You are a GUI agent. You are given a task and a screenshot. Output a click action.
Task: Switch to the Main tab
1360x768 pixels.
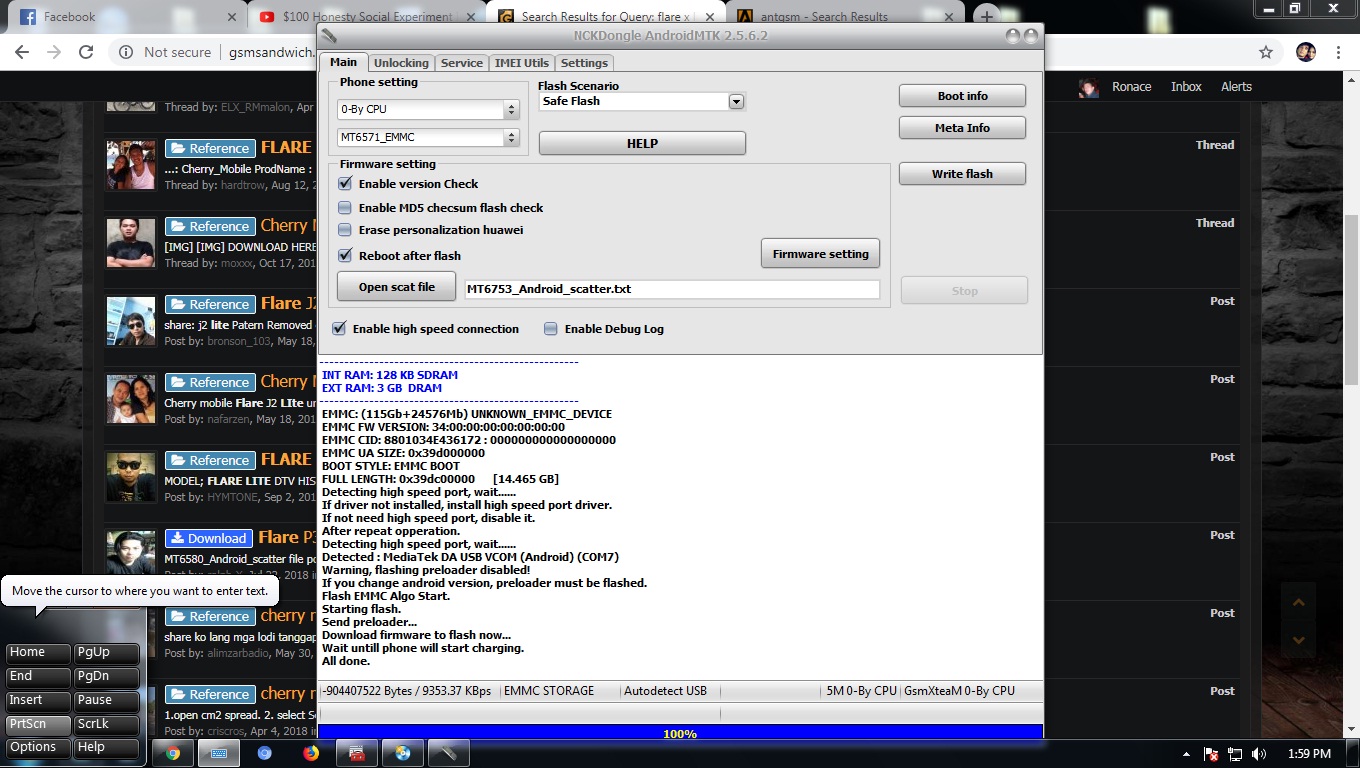[x=343, y=62]
